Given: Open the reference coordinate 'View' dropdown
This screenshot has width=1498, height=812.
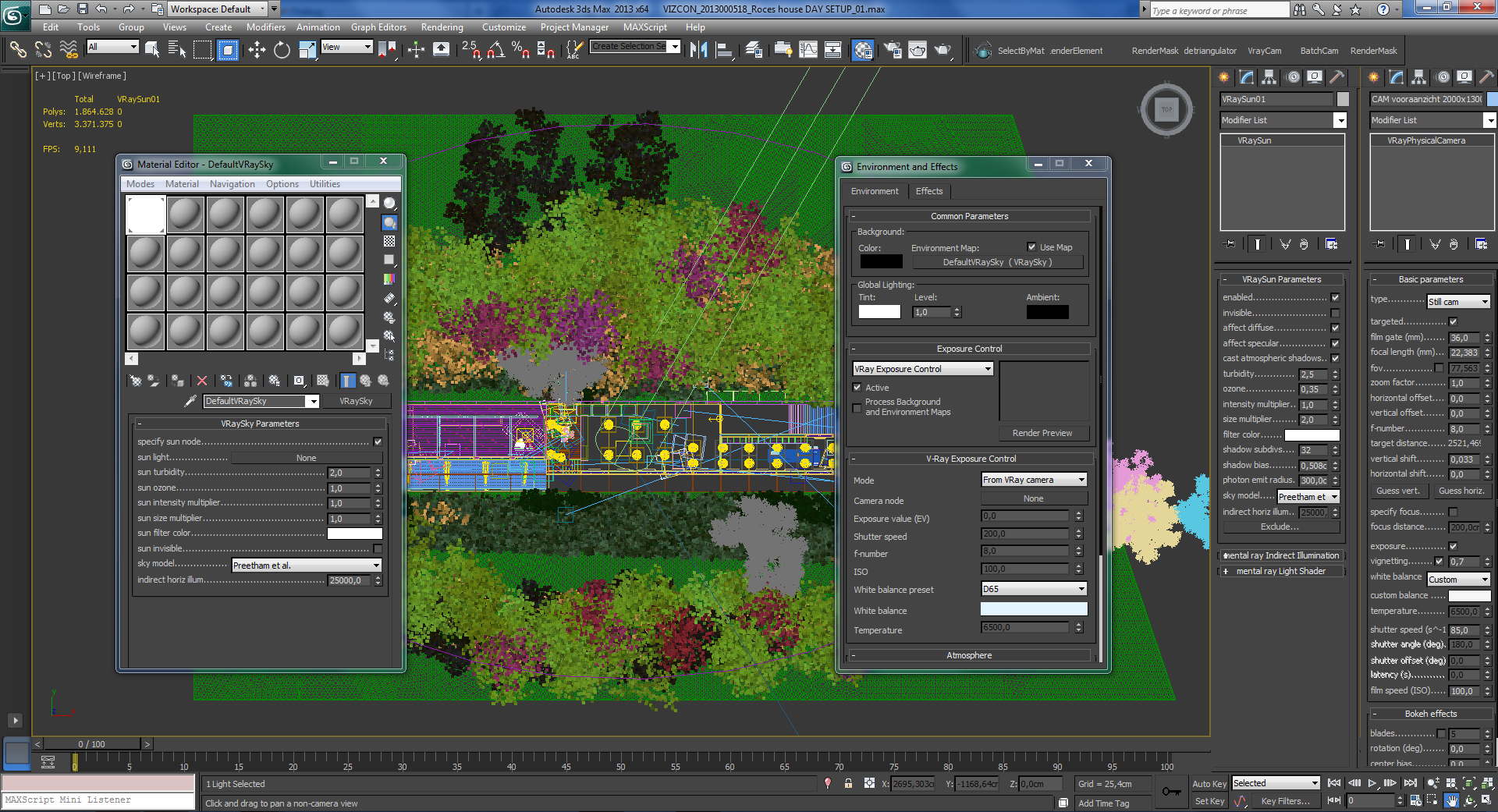Looking at the screenshot, I should pyautogui.click(x=346, y=47).
